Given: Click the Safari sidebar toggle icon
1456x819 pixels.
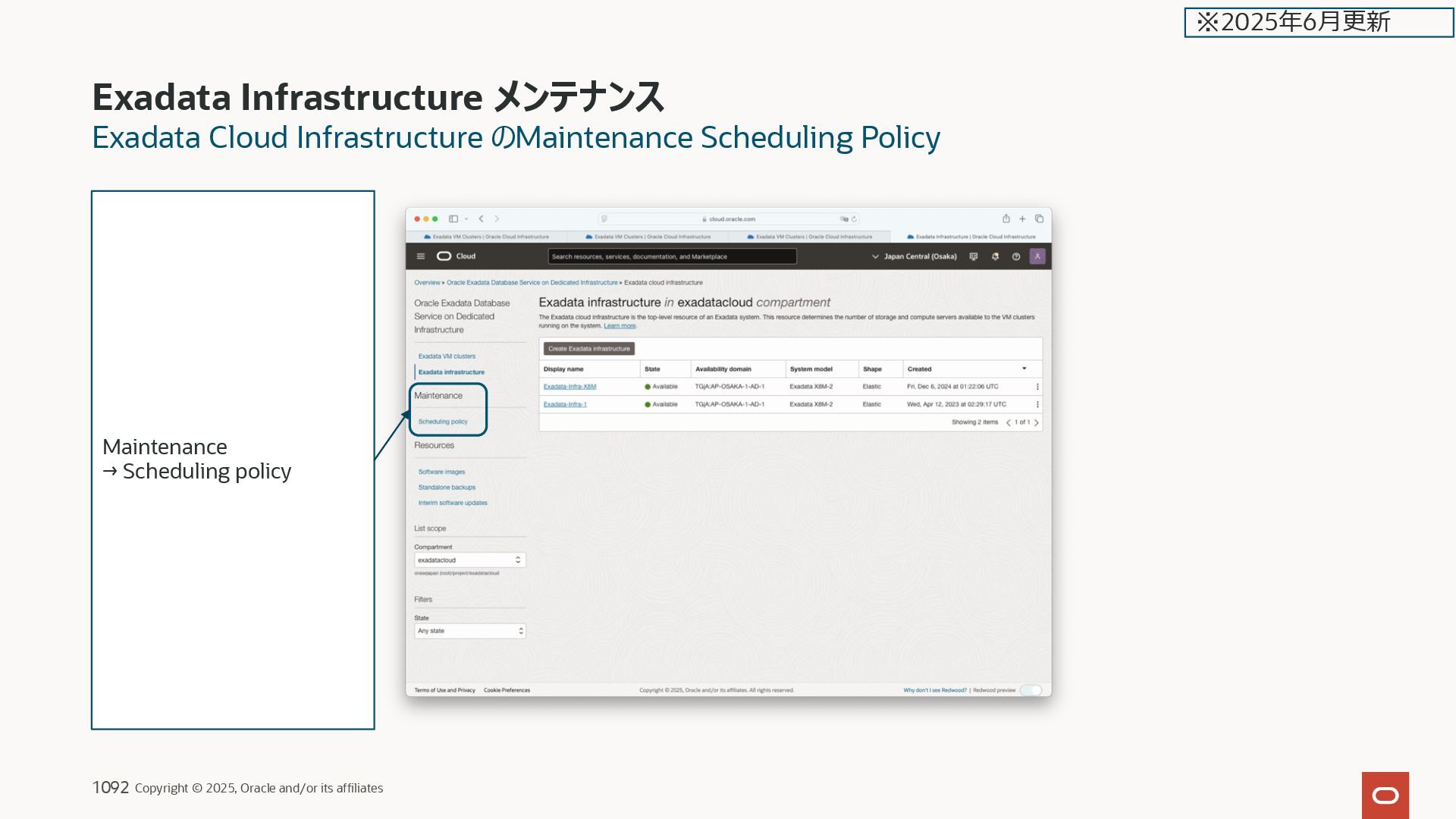Looking at the screenshot, I should point(453,218).
